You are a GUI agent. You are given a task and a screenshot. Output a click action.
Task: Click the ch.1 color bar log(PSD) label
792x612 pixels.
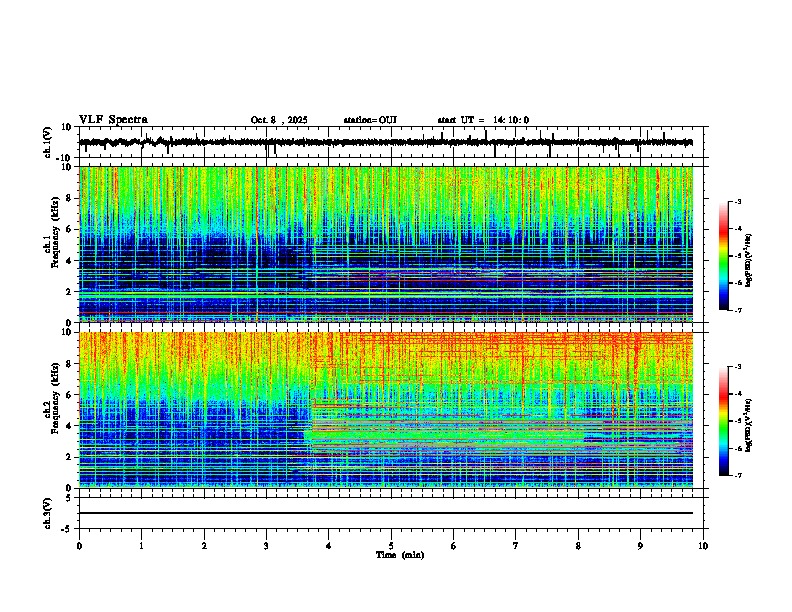(x=748, y=260)
